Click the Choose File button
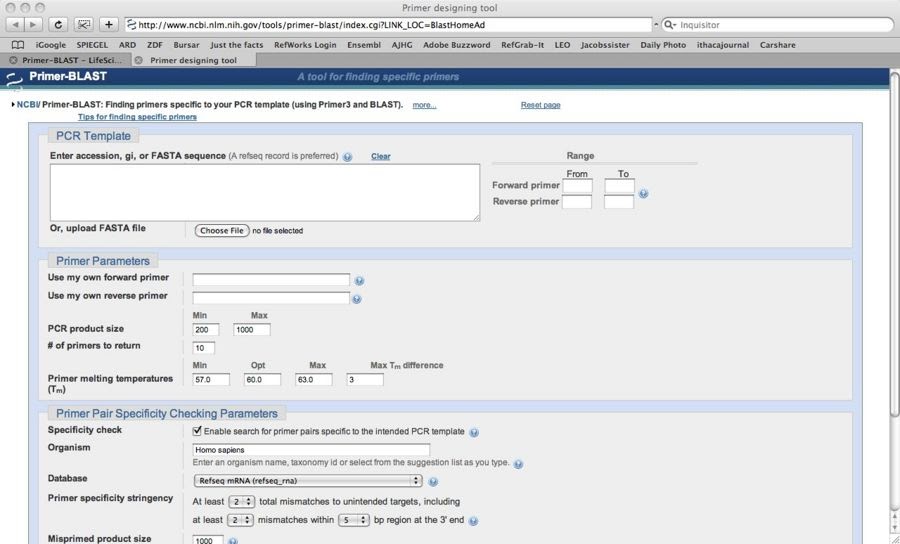Screen dimensions: 900x544 222,231
